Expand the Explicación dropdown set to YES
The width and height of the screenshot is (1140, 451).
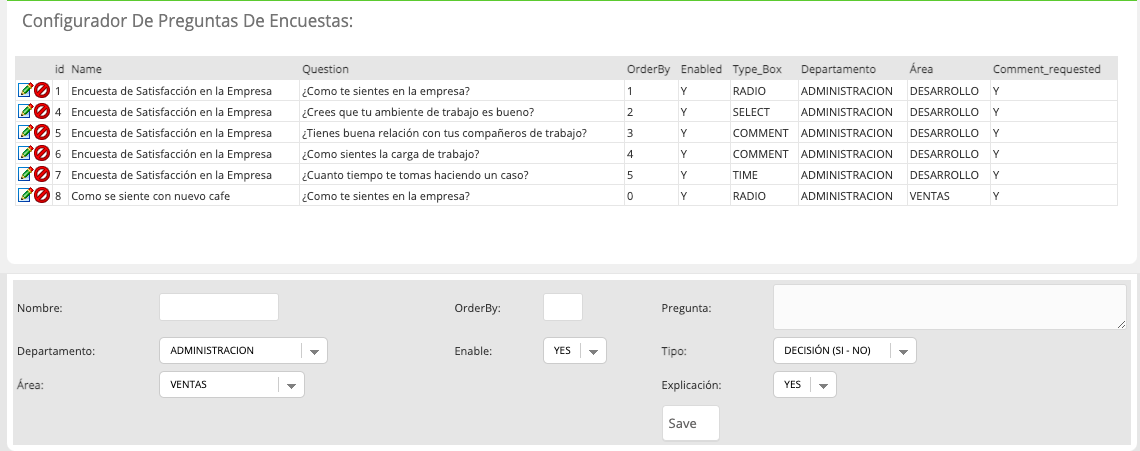[x=805, y=385]
